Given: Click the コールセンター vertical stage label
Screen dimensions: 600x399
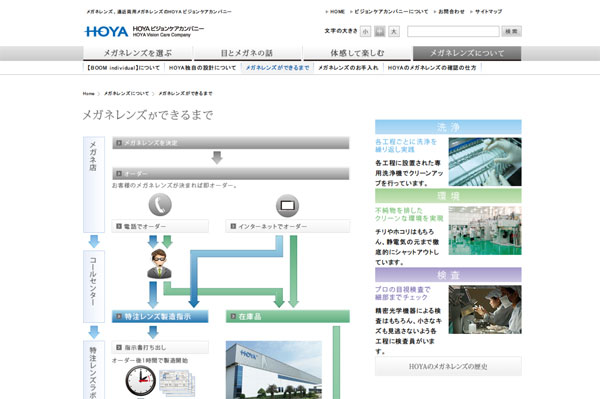Looking at the screenshot, I should coord(94,287).
